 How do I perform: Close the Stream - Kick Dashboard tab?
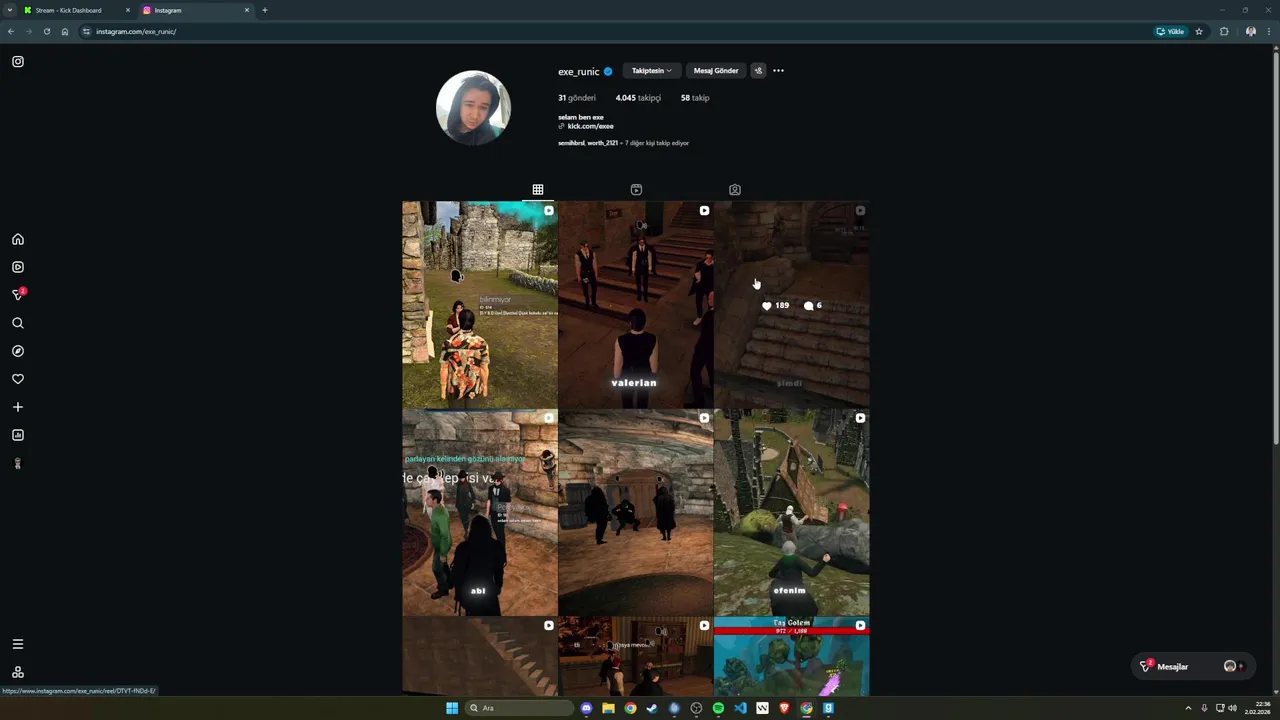[128, 10]
